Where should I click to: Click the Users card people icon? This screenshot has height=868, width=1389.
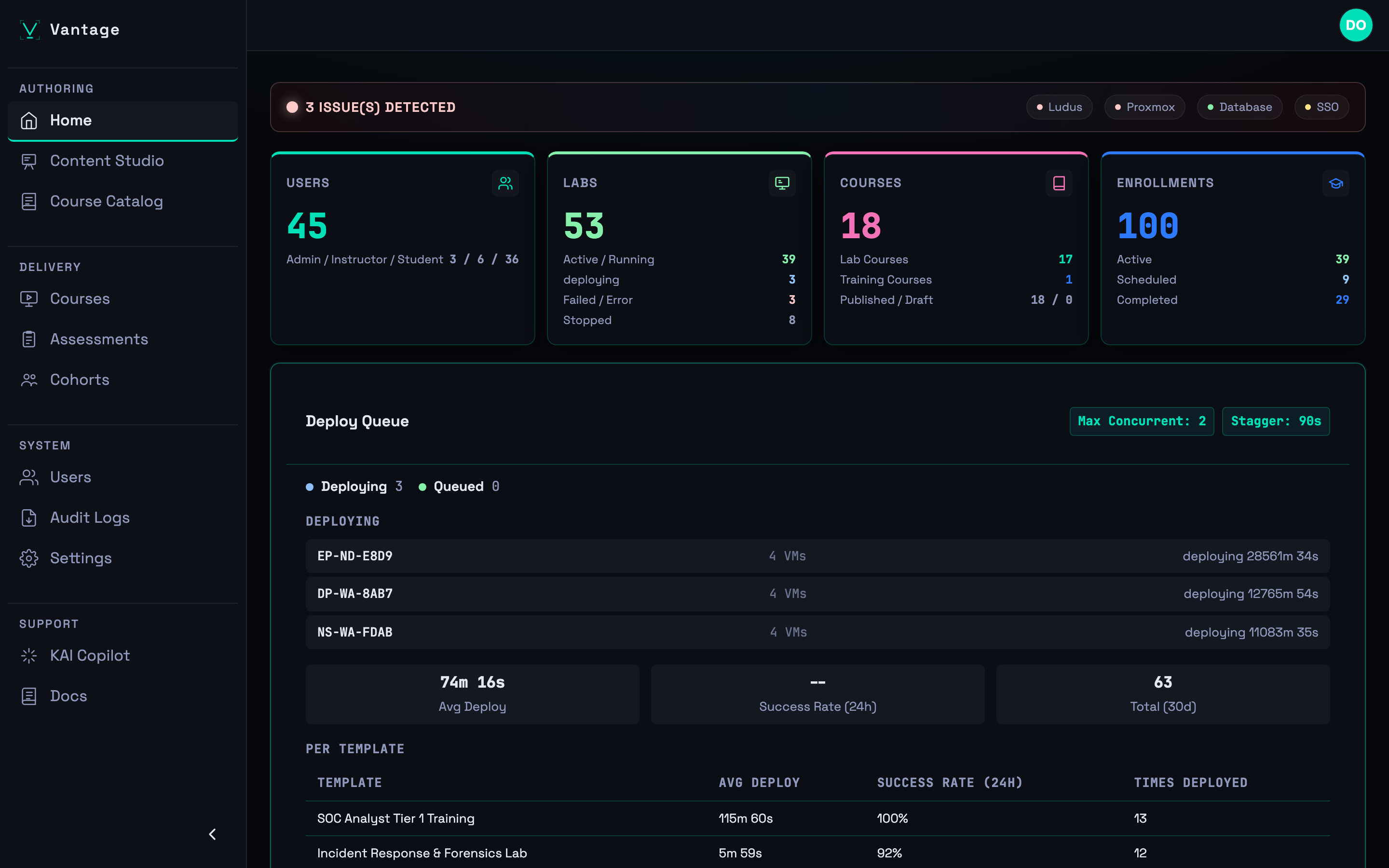point(505,183)
